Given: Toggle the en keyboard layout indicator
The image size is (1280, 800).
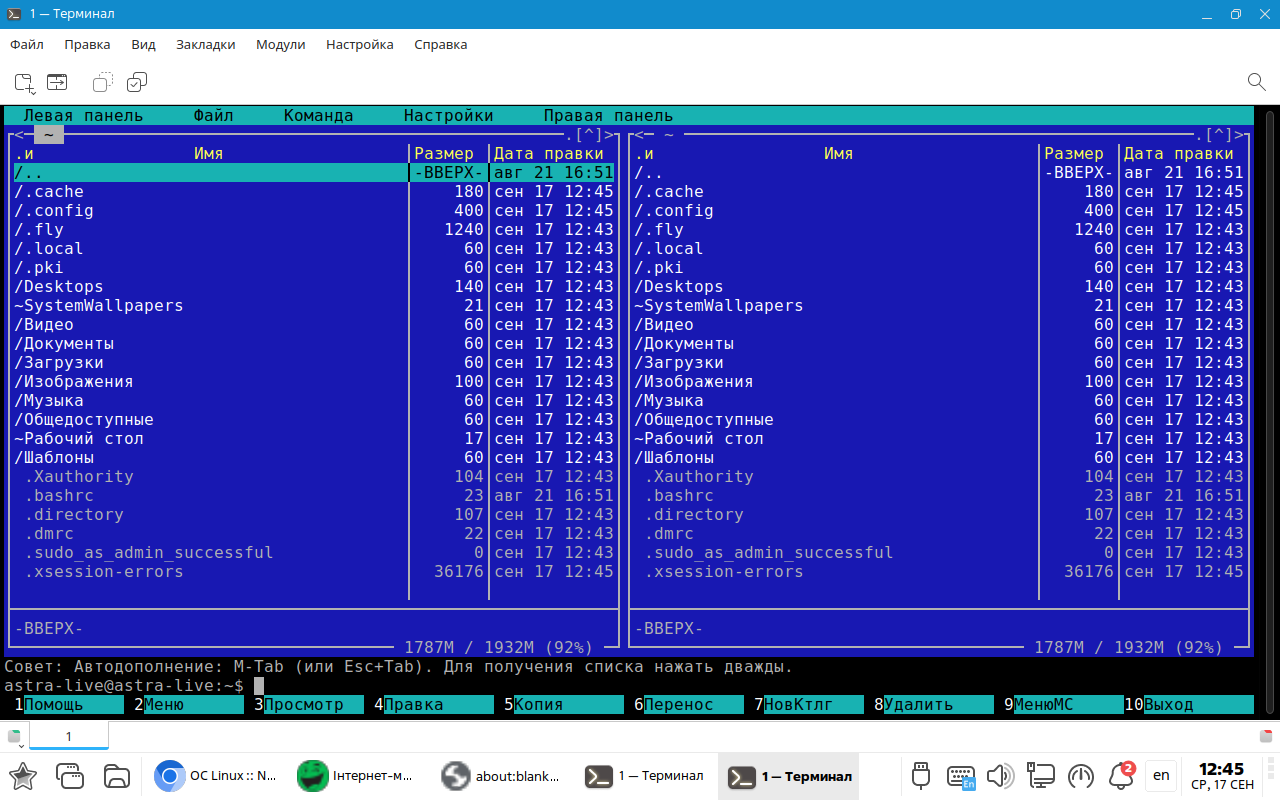Looking at the screenshot, I should (1161, 775).
